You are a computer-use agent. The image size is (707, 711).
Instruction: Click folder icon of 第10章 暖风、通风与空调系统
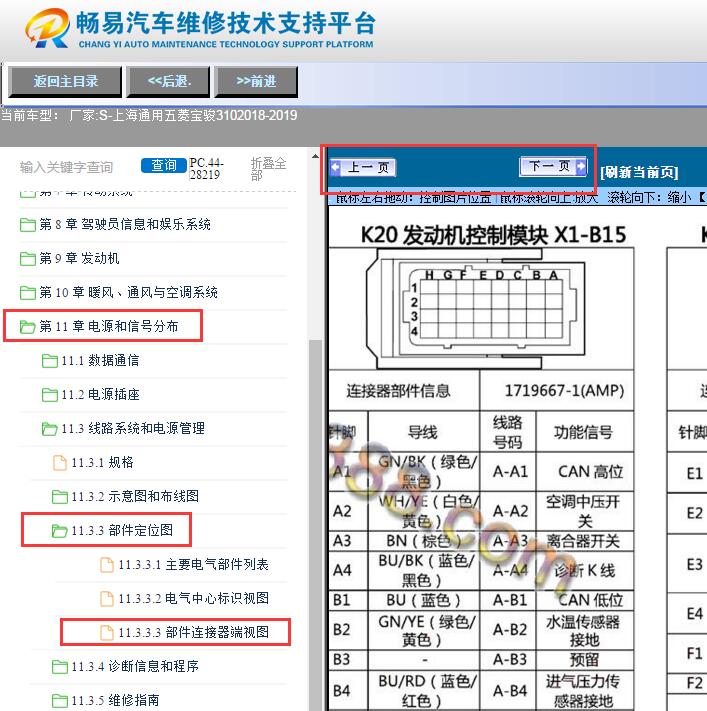[x=28, y=292]
